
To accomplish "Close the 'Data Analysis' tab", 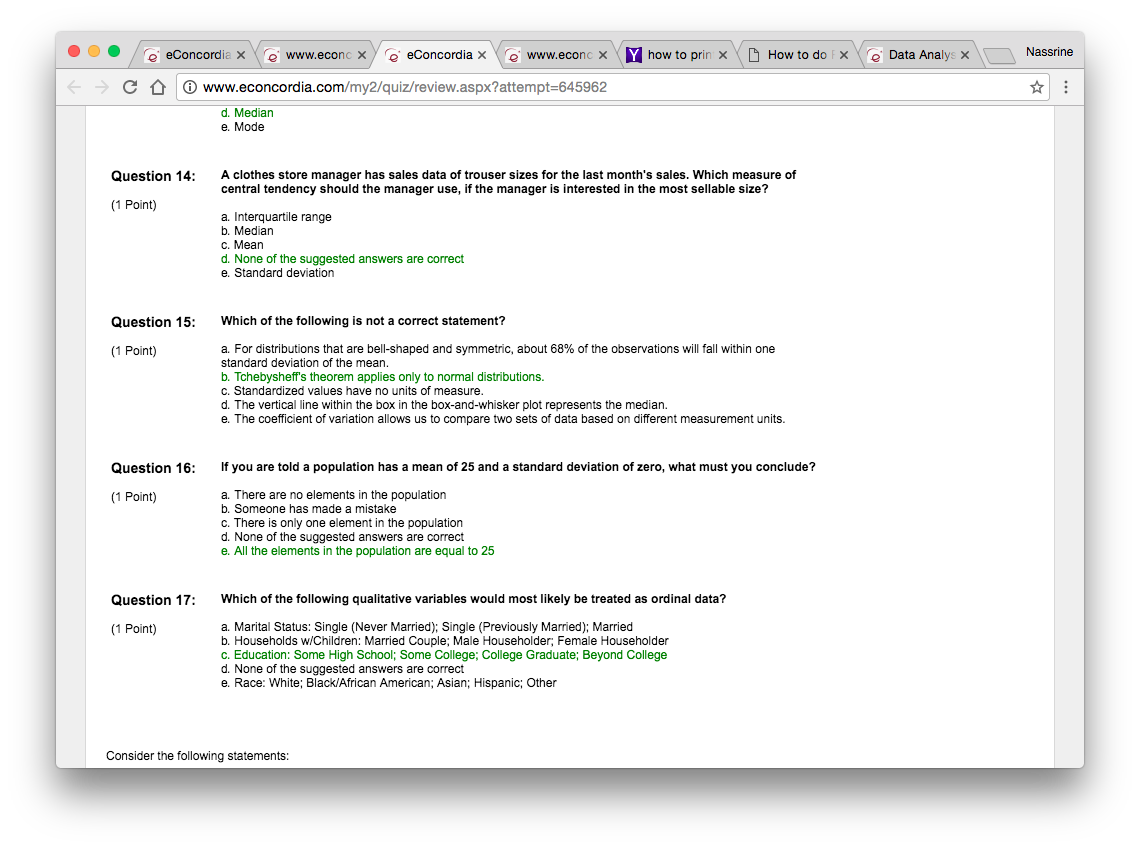I will (965, 55).
